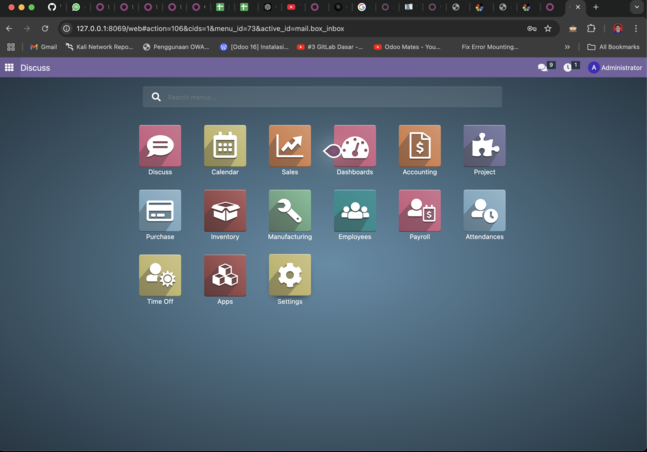The image size is (647, 452).
Task: Open the Inventory app
Action: [x=225, y=211]
